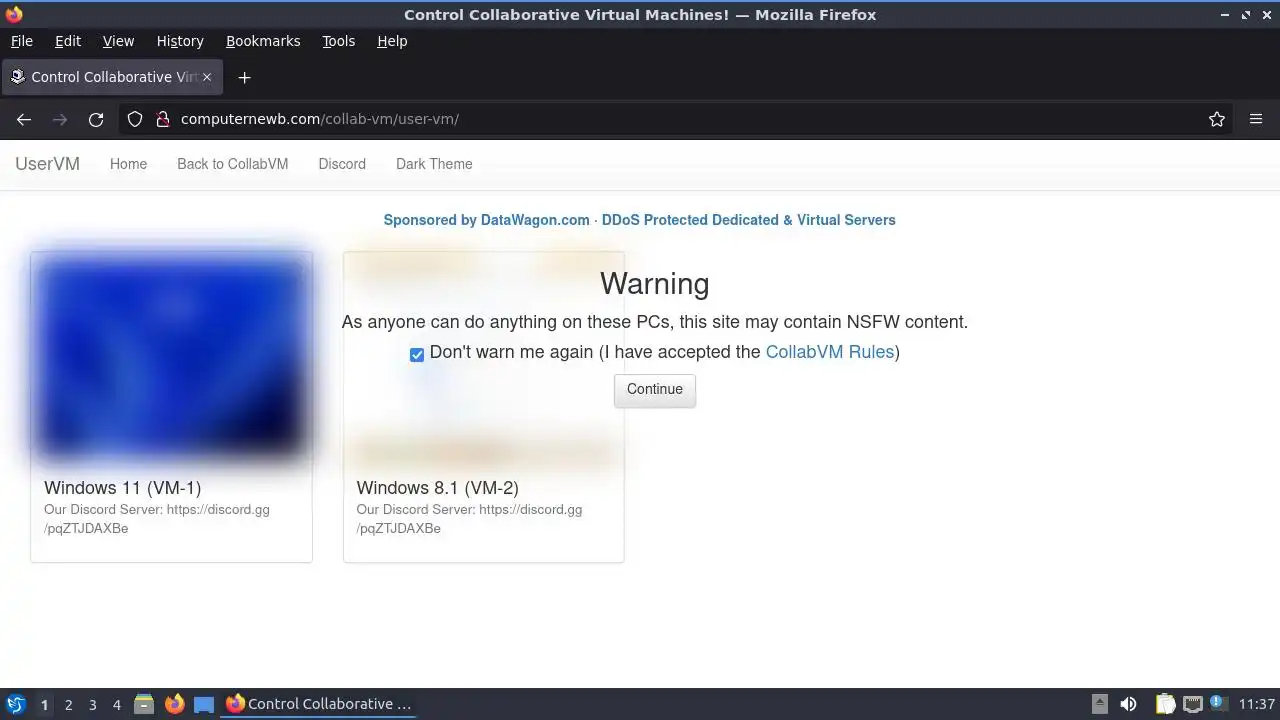The width and height of the screenshot is (1280, 720).
Task: Click Back to CollabVM link
Action: [x=233, y=164]
